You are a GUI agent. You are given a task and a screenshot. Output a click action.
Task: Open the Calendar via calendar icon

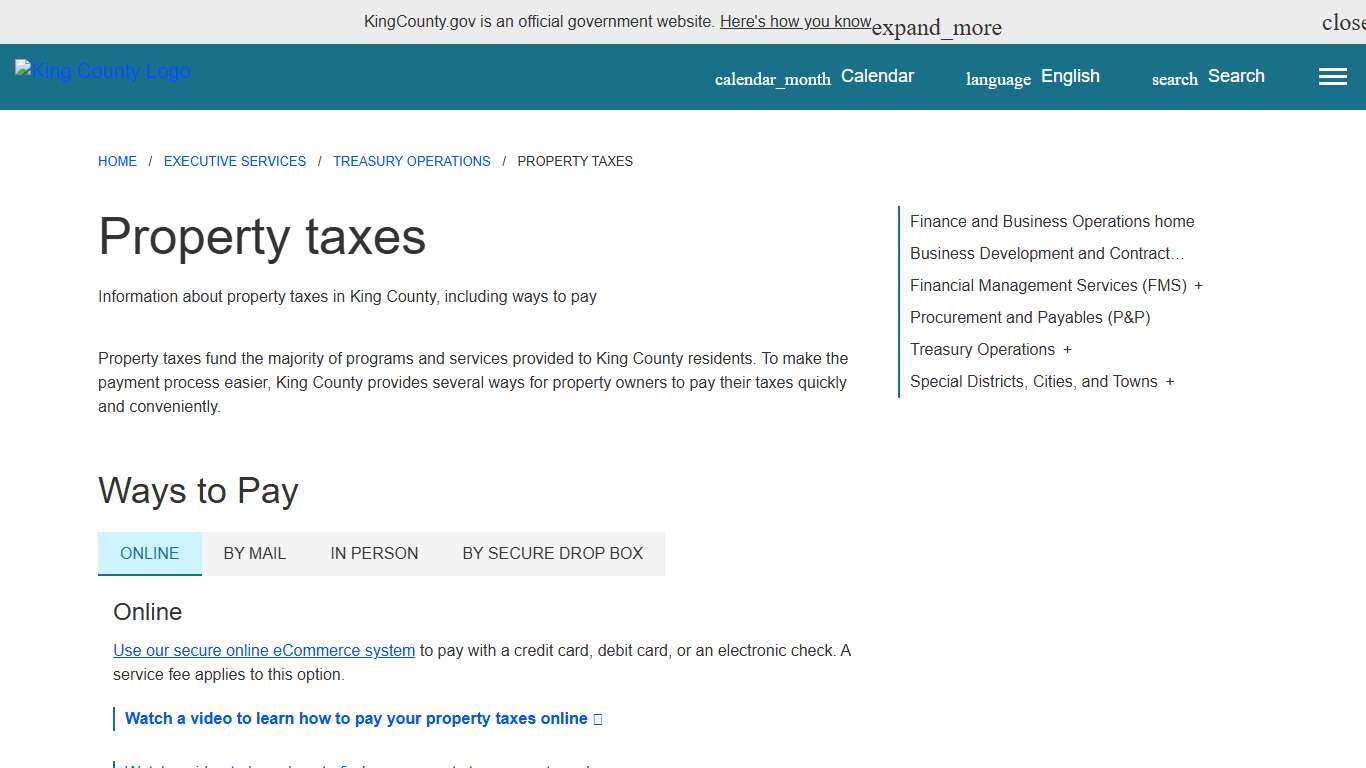pyautogui.click(x=772, y=77)
